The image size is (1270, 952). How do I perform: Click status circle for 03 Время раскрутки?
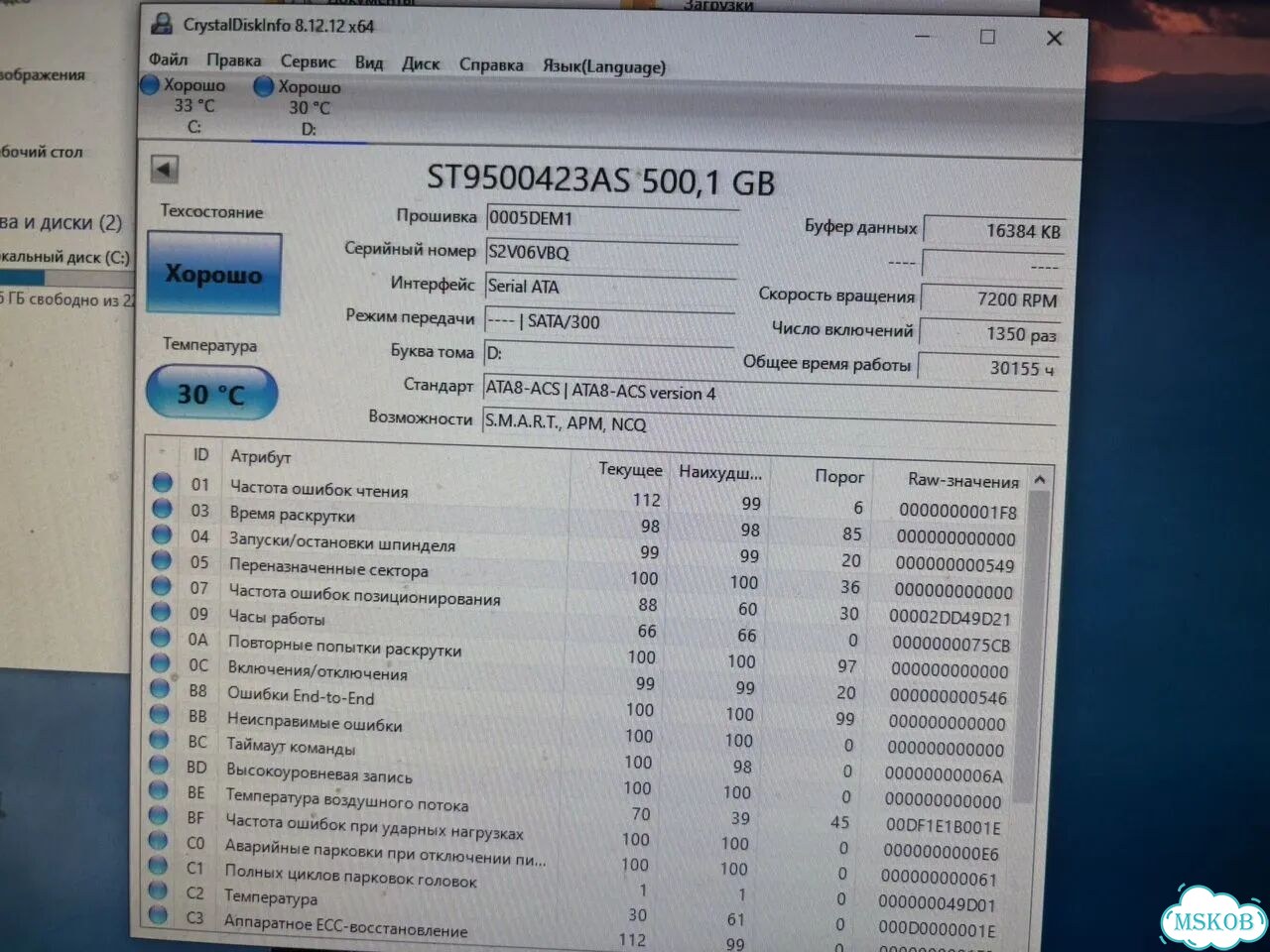[163, 509]
